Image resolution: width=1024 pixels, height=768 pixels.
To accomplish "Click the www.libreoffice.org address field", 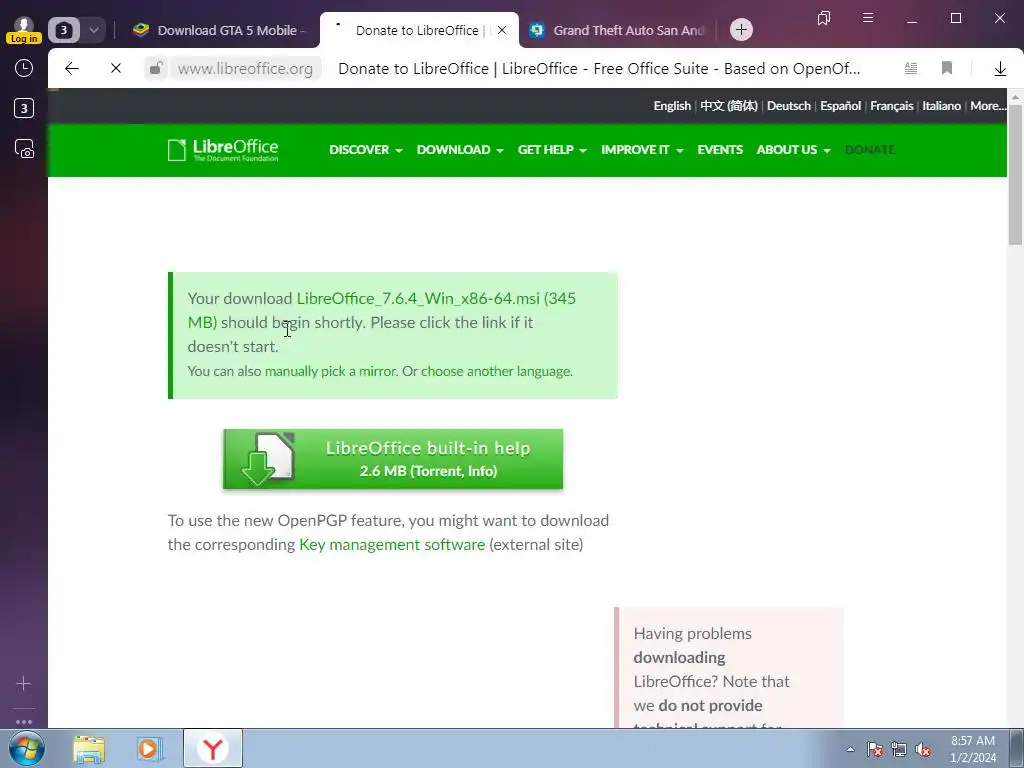I will [x=245, y=69].
